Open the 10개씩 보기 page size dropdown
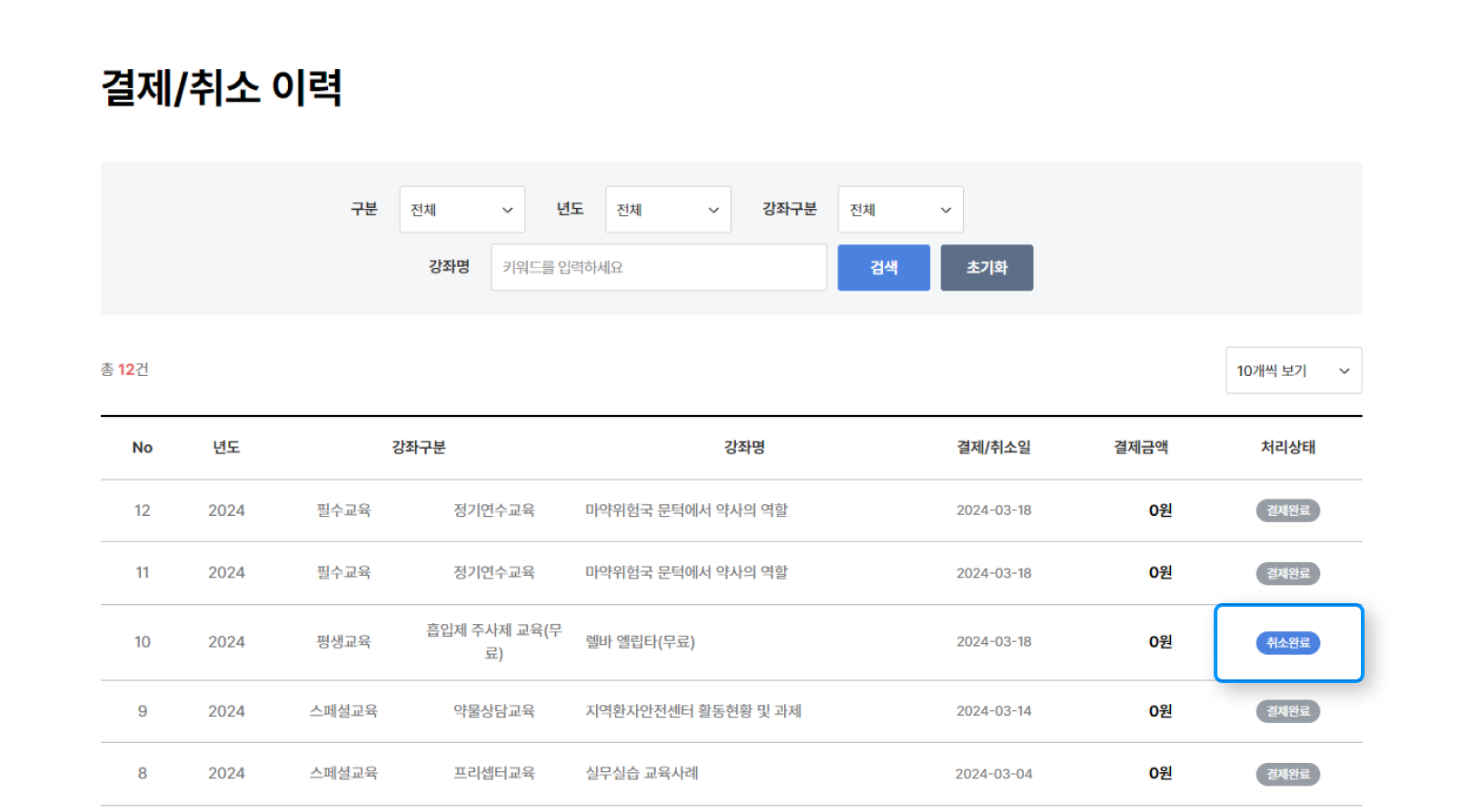 pyautogui.click(x=1293, y=371)
